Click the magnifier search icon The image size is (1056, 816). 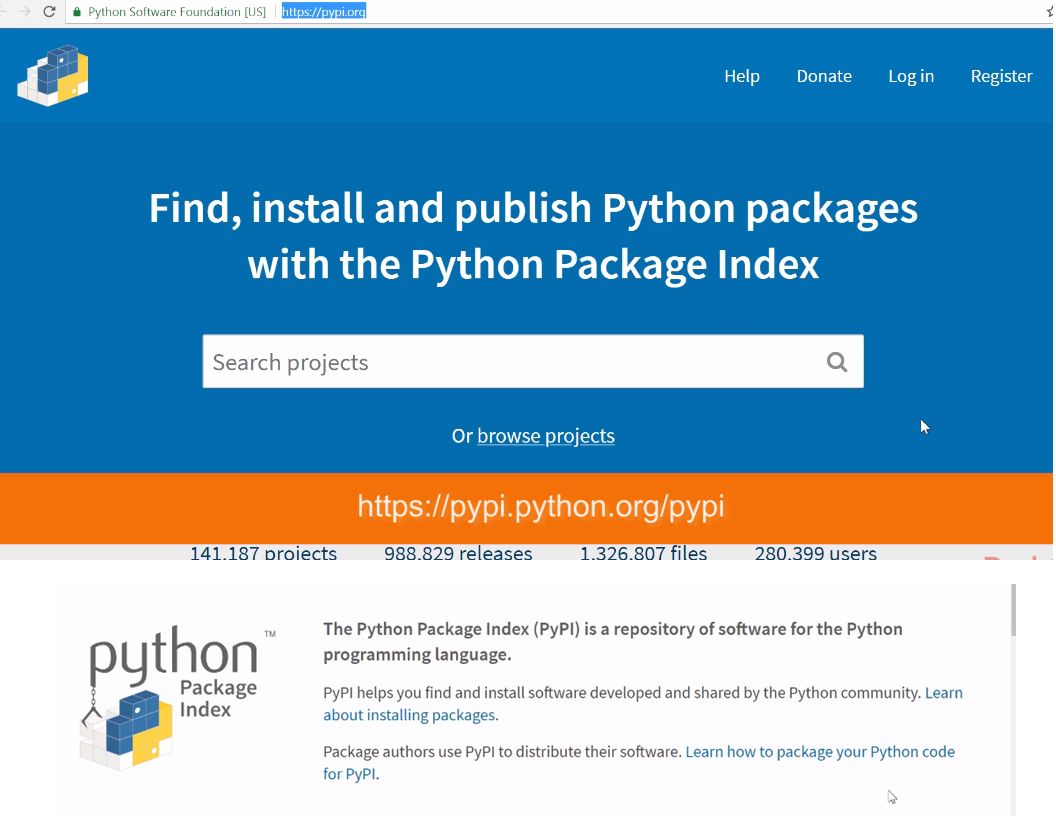tap(836, 362)
